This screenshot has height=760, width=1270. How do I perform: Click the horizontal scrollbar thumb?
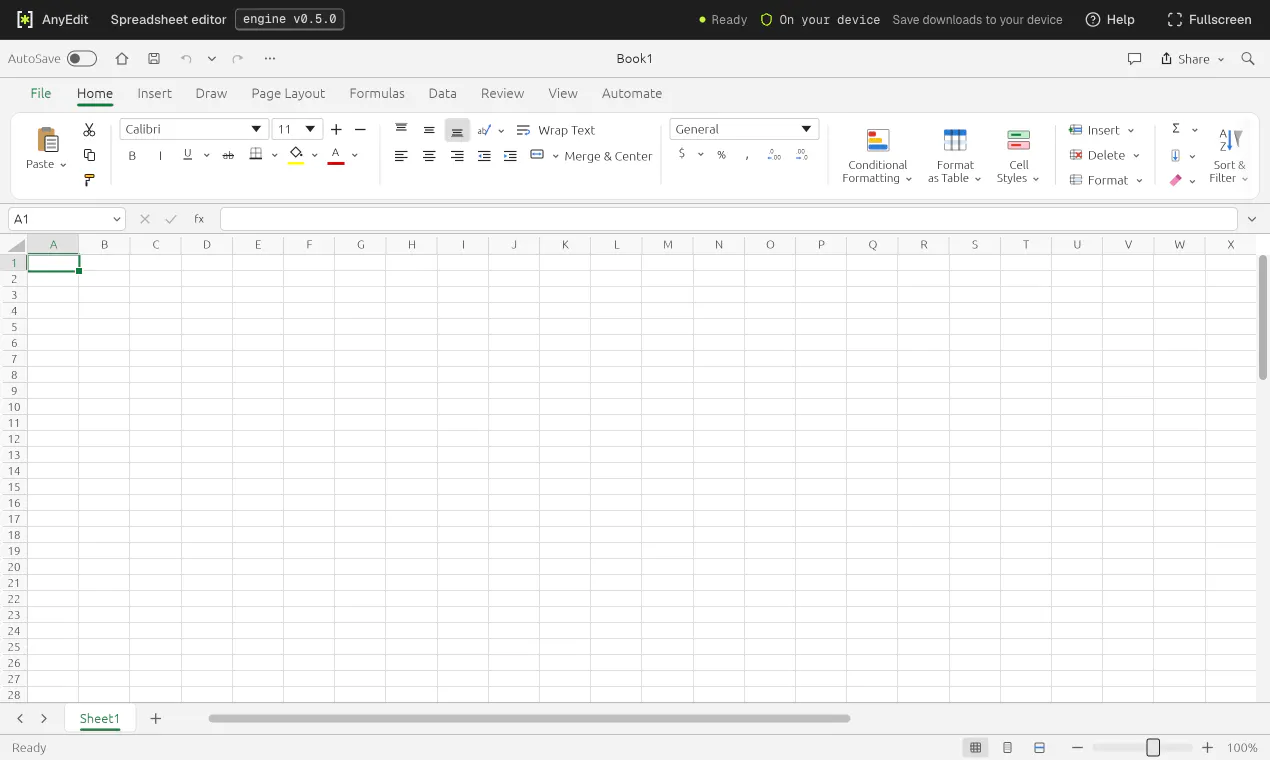click(529, 718)
